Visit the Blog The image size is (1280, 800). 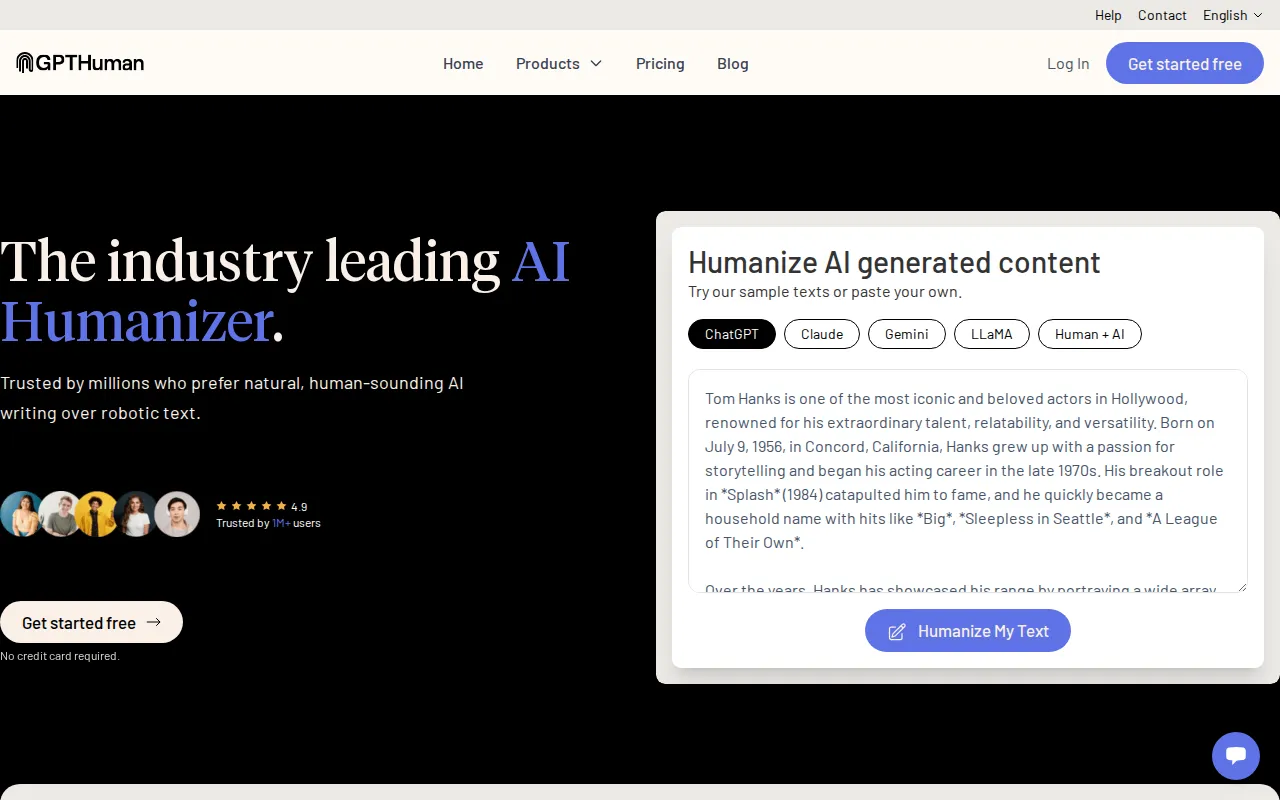pos(733,63)
